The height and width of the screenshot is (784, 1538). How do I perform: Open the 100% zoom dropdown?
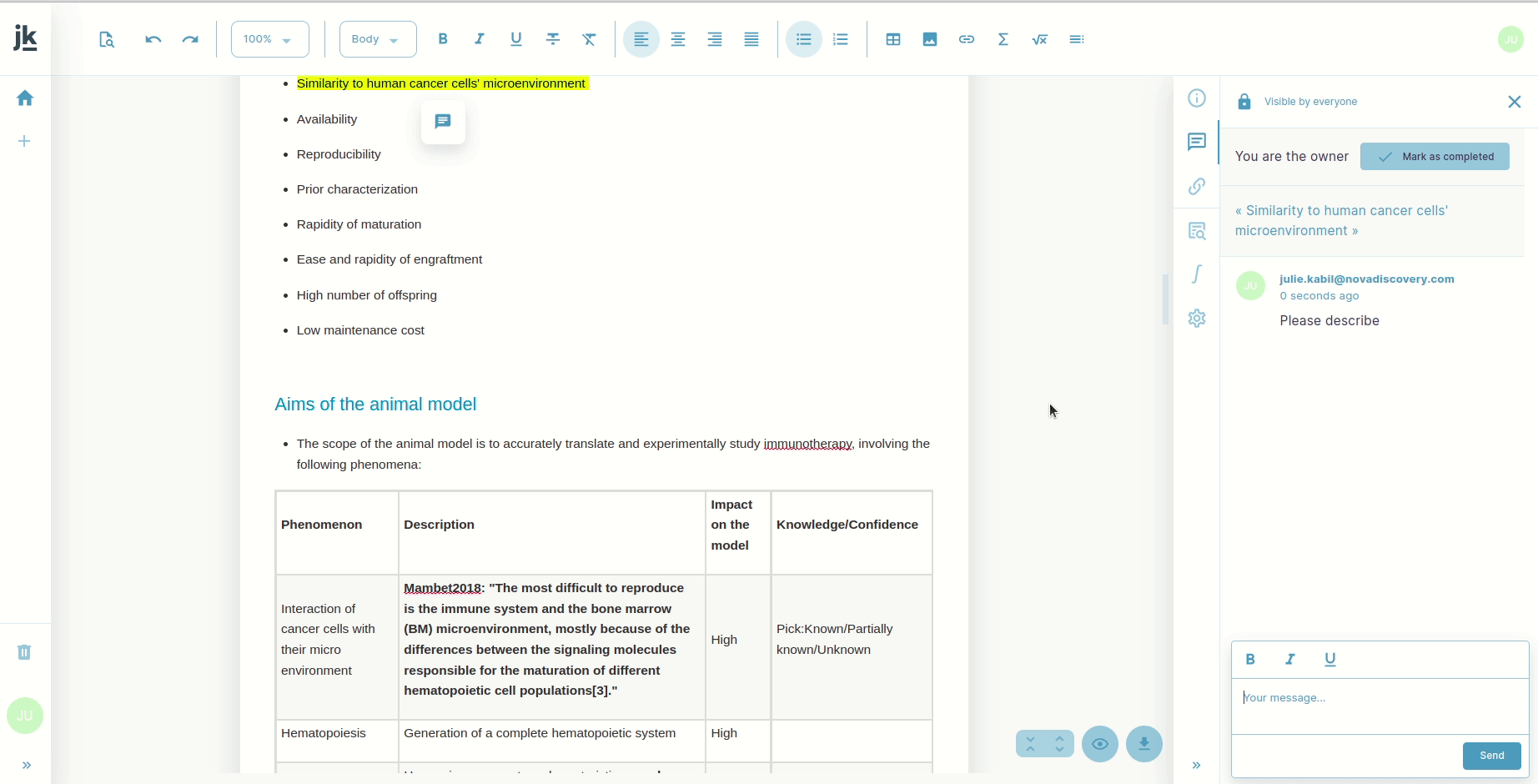(269, 39)
